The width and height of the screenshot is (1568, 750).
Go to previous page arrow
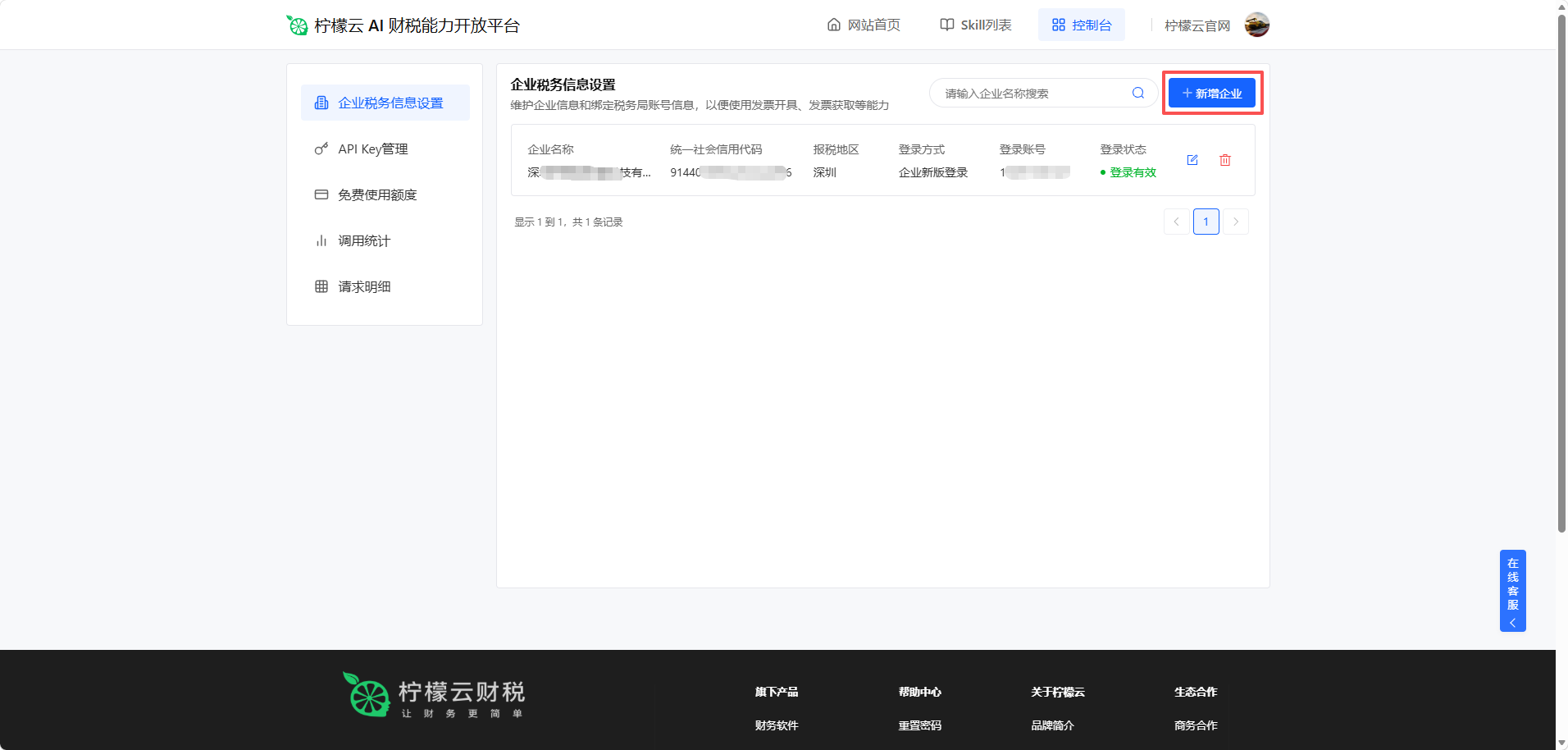pyautogui.click(x=1177, y=222)
